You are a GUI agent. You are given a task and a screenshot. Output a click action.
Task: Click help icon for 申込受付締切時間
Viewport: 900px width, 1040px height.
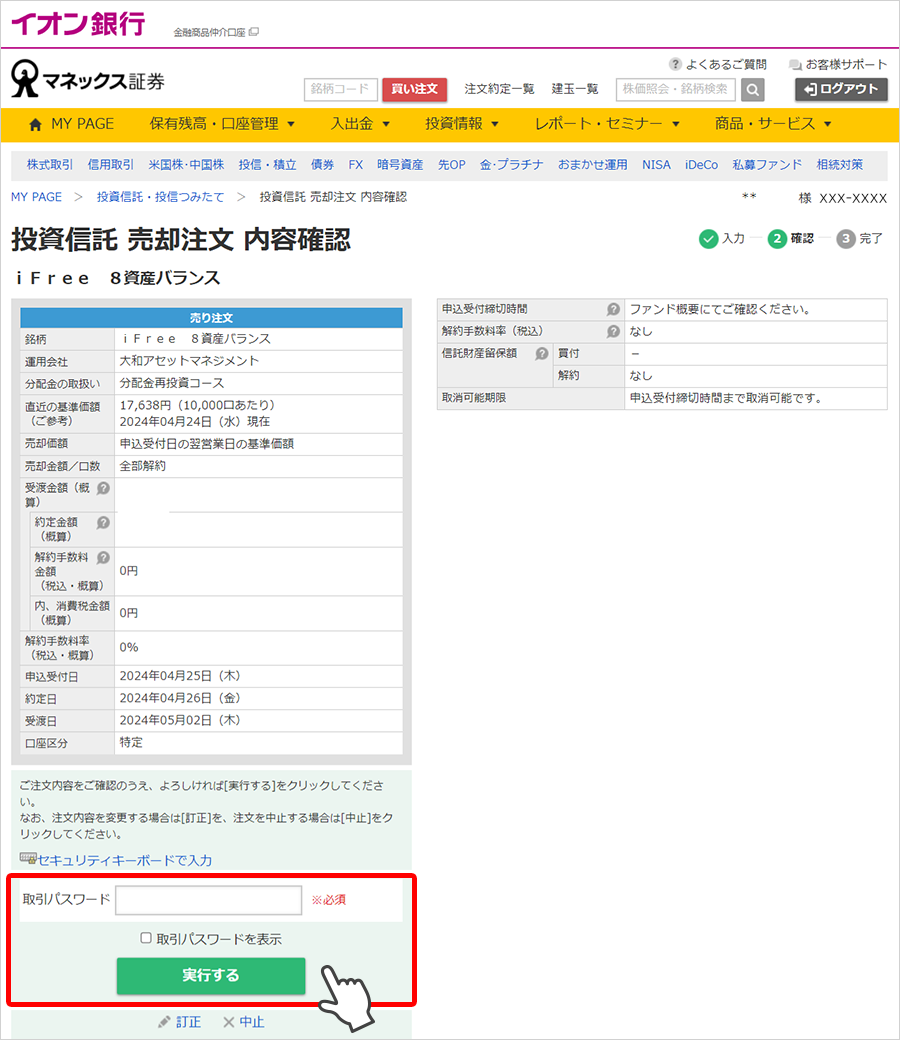coord(613,309)
